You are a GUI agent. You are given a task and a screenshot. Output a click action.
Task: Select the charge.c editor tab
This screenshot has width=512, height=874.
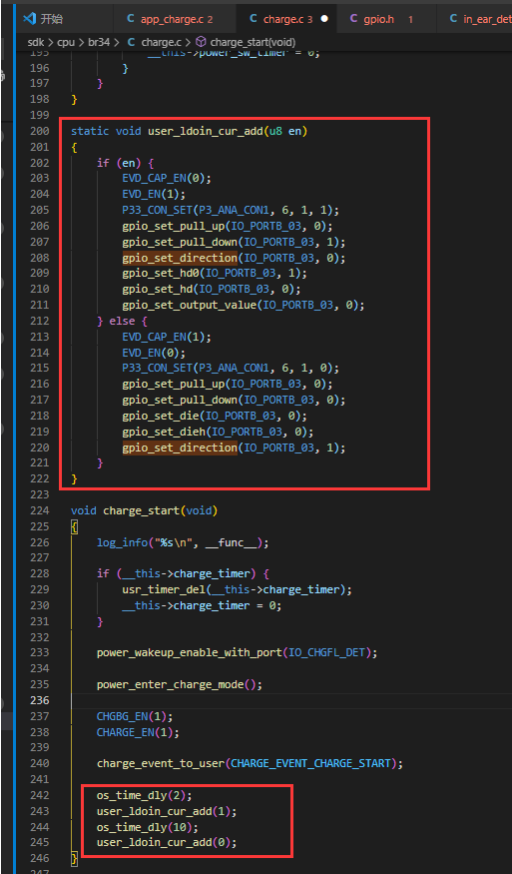coord(287,19)
